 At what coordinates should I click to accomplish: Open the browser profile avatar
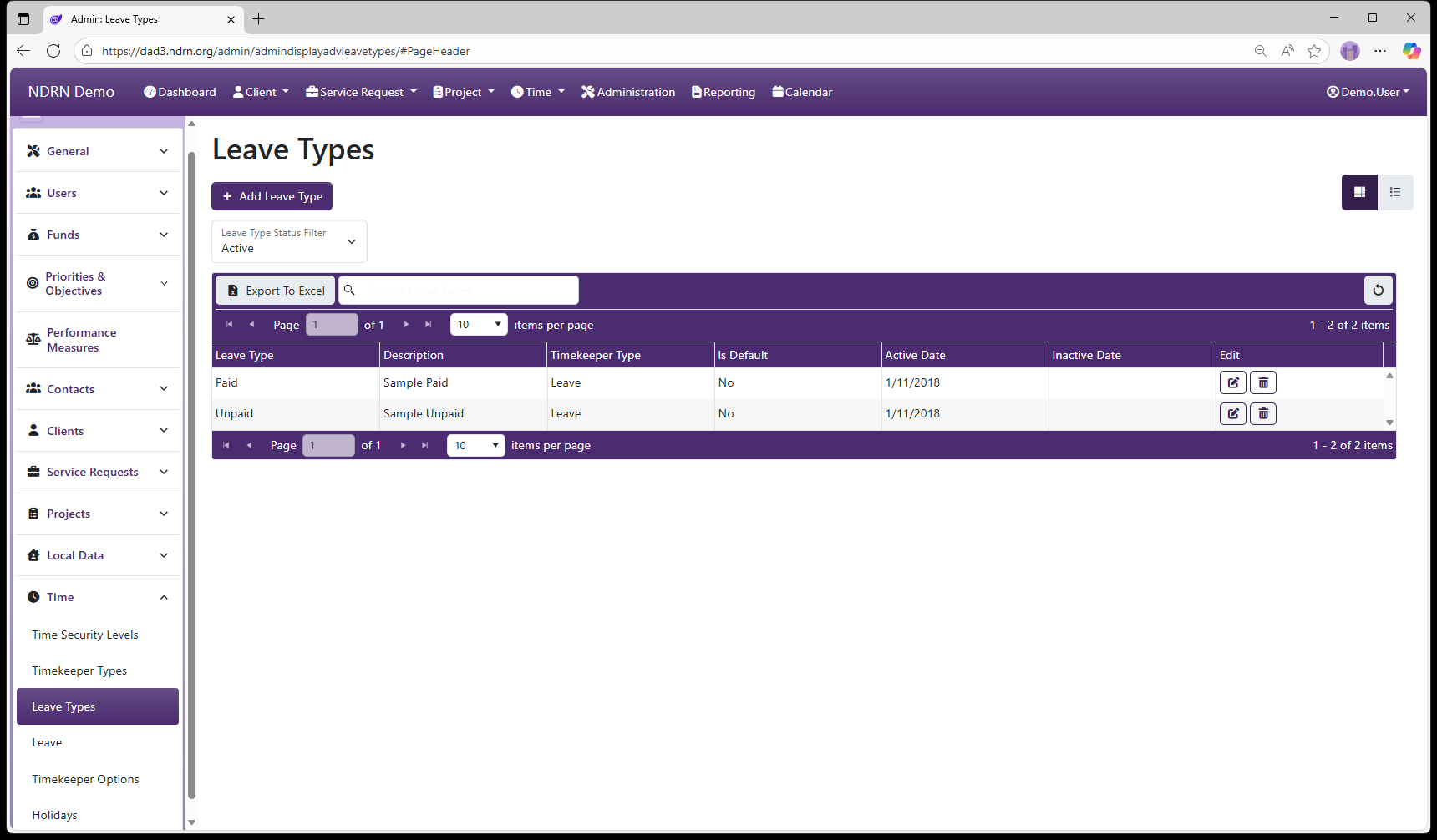click(1350, 51)
